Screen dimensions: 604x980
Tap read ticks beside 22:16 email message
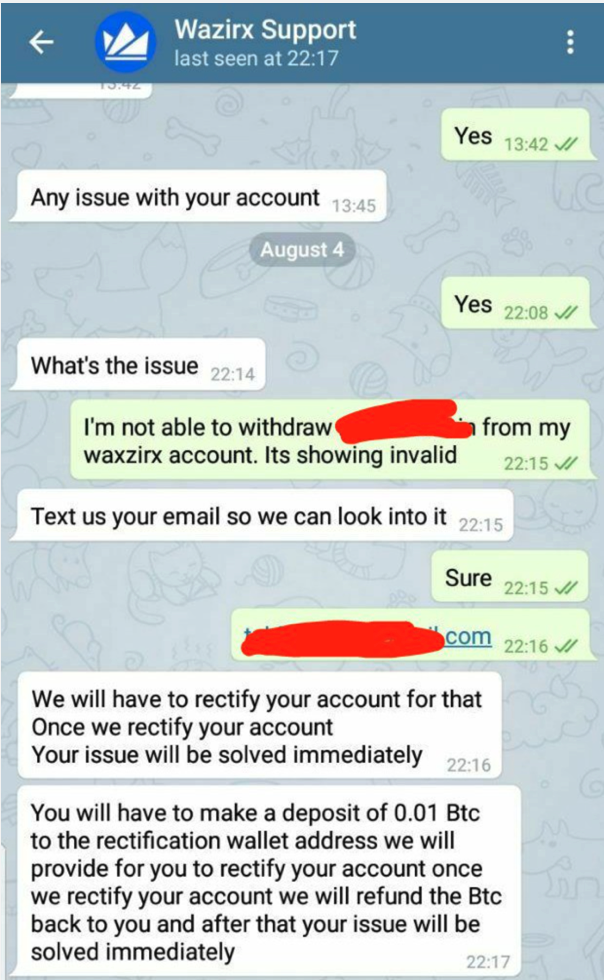566,646
